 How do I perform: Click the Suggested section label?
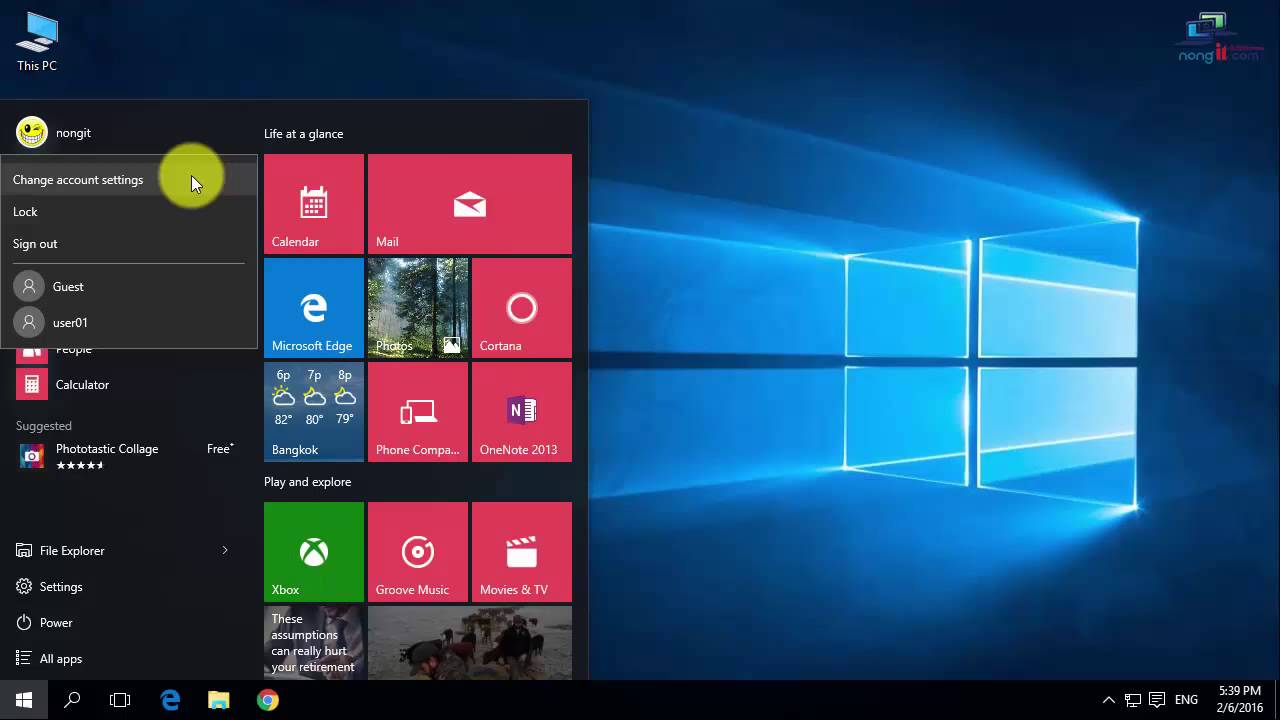tap(44, 426)
